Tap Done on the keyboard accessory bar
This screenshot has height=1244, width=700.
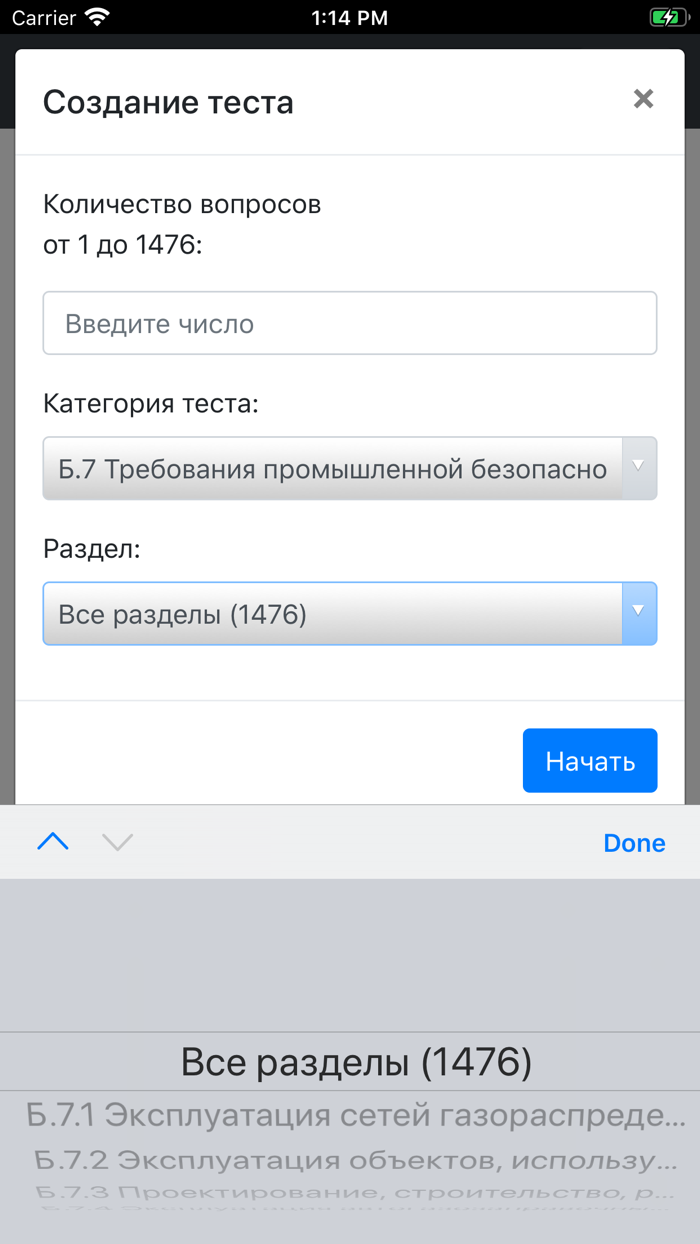634,842
